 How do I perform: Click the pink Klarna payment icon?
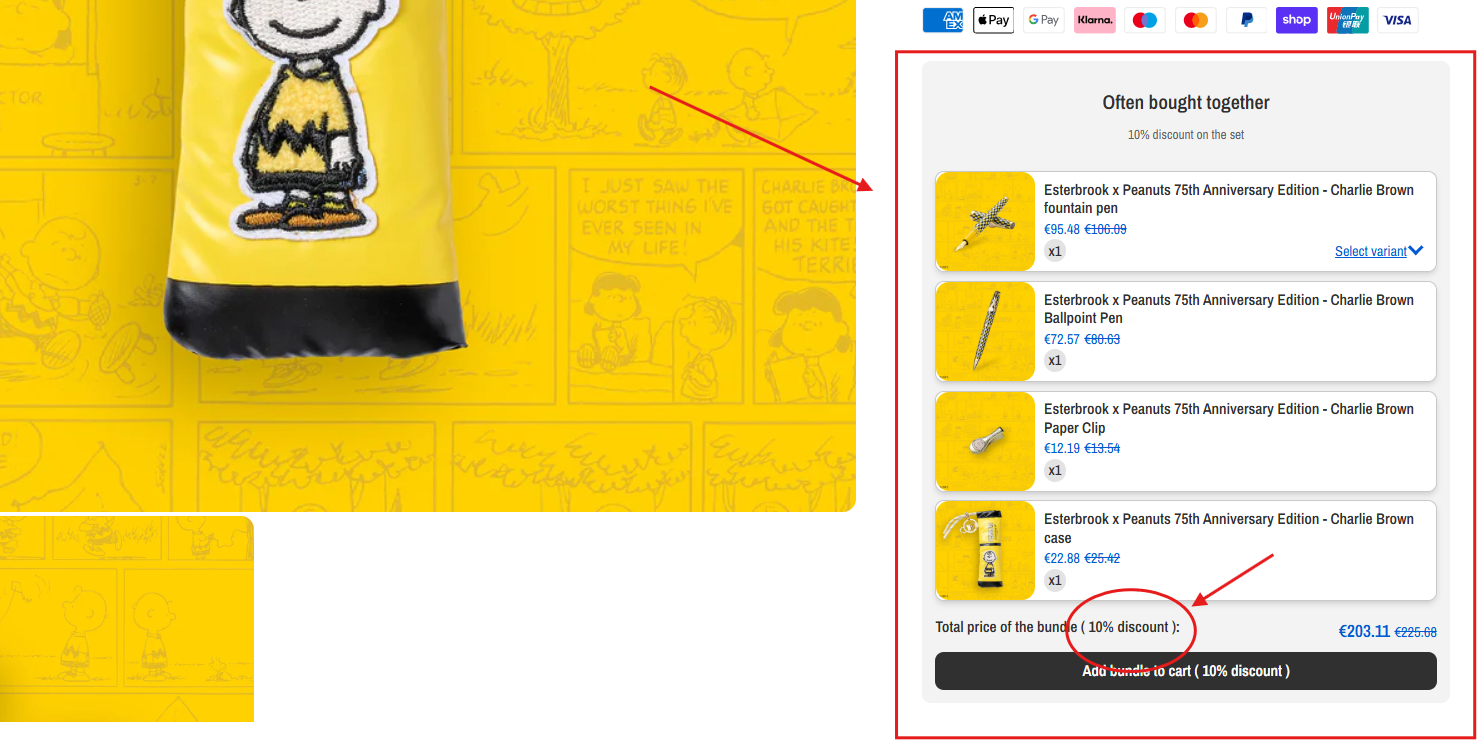click(1094, 20)
